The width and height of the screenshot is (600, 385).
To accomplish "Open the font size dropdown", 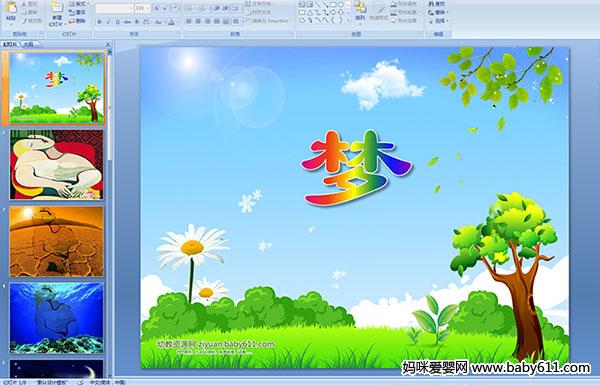I will 148,8.
